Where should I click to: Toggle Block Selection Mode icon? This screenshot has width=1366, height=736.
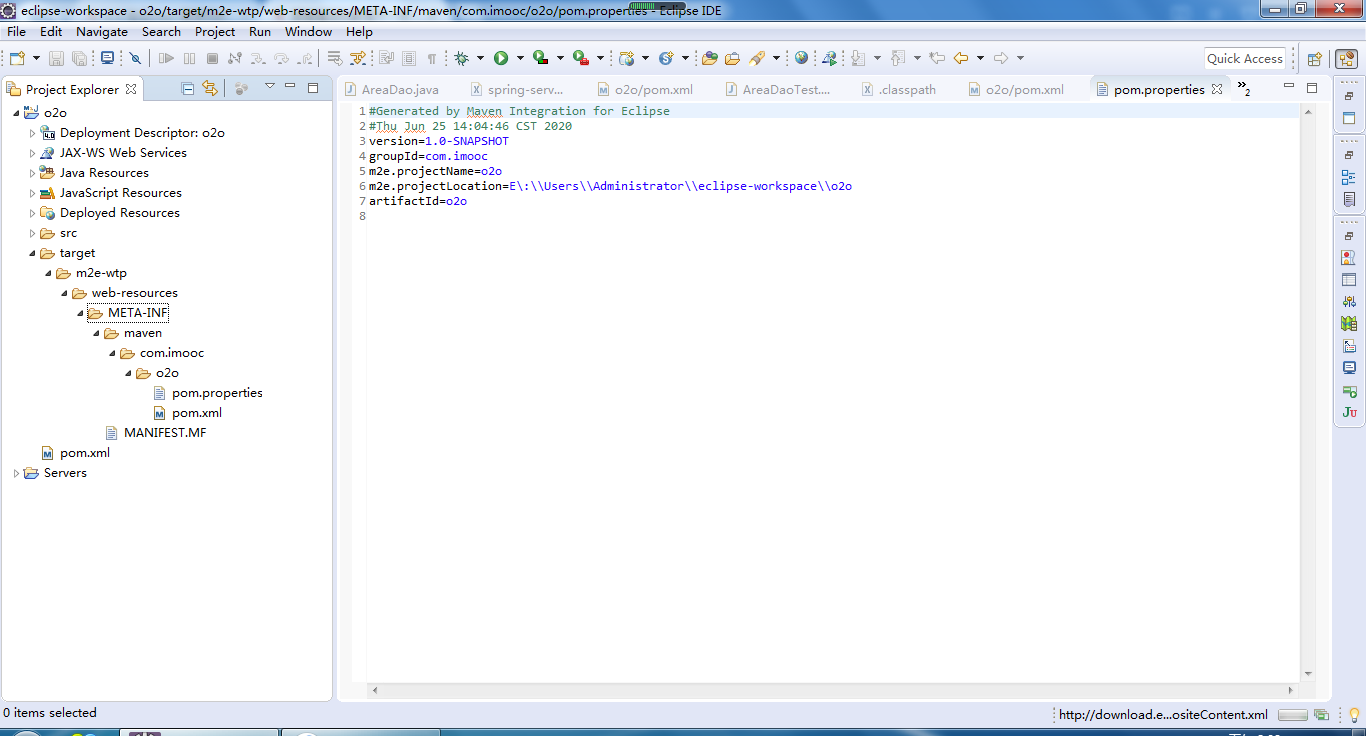click(x=409, y=58)
